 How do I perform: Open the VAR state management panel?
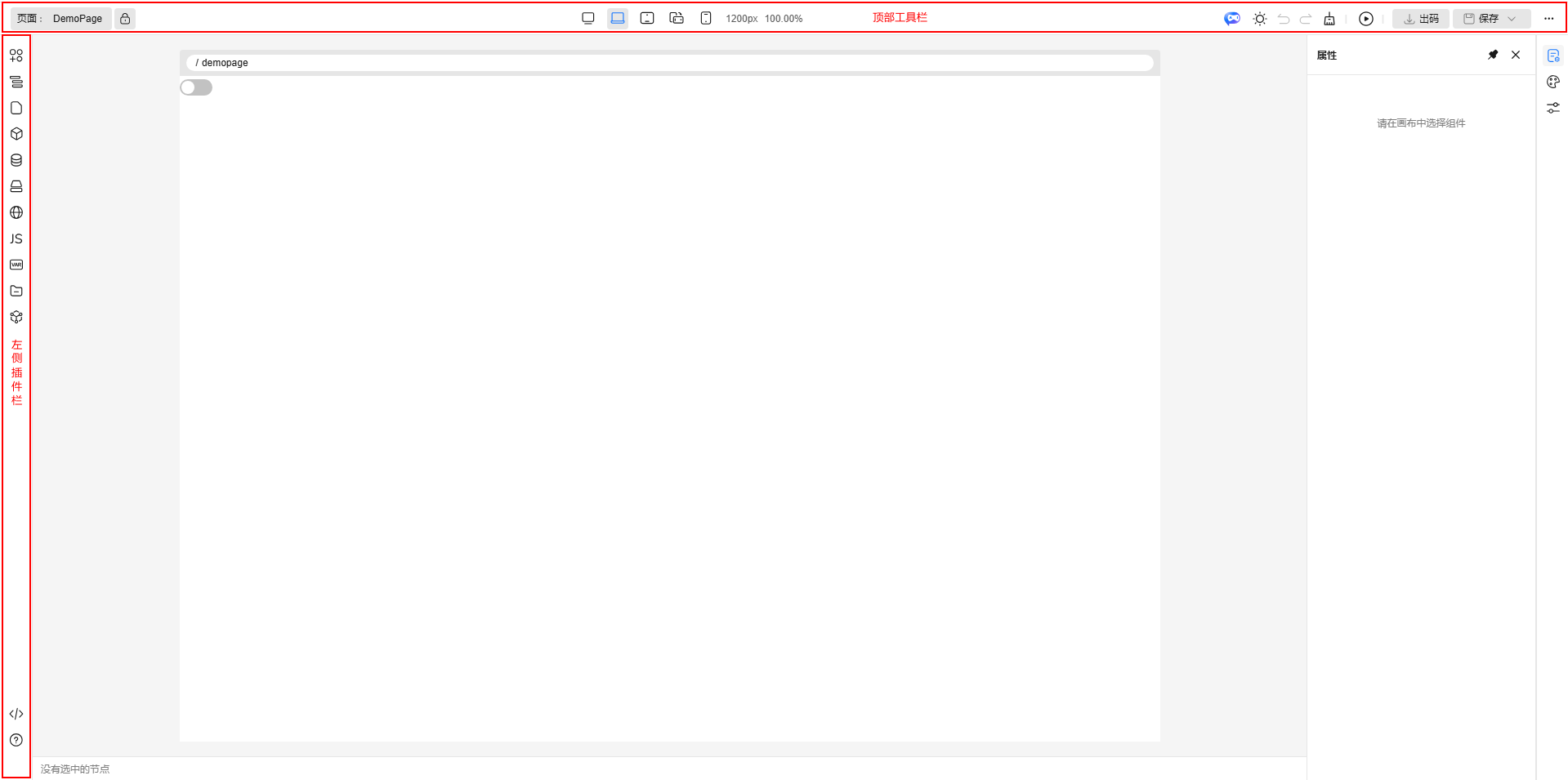point(16,265)
